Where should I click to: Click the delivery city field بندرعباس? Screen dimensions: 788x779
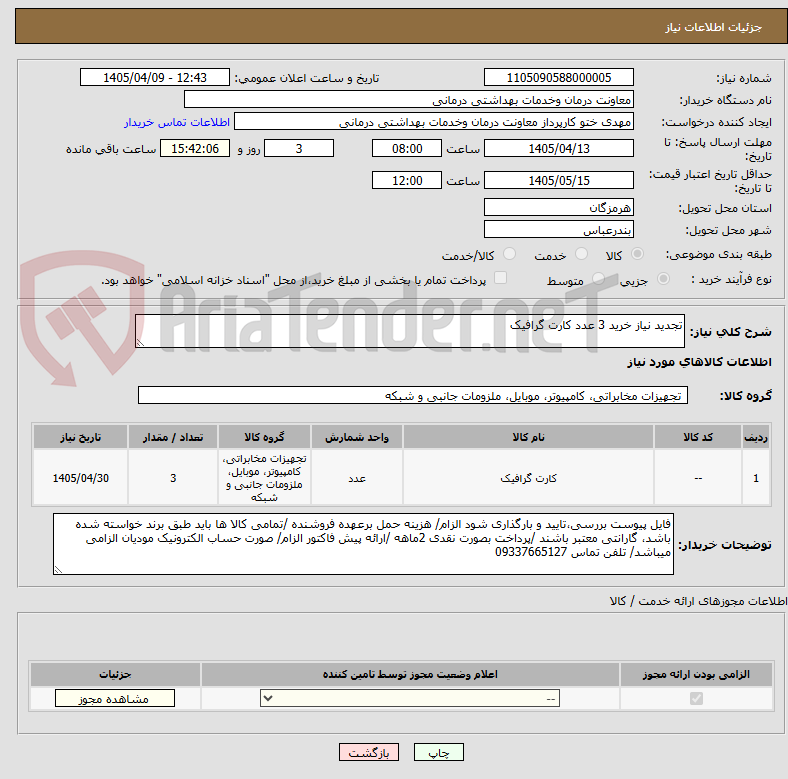[559, 229]
